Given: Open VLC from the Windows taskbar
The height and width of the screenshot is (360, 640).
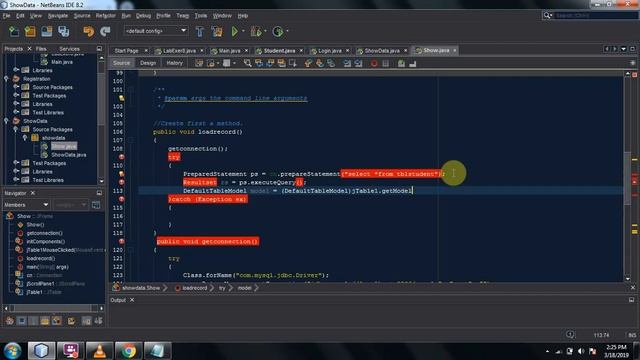Looking at the screenshot, I should (99, 351).
